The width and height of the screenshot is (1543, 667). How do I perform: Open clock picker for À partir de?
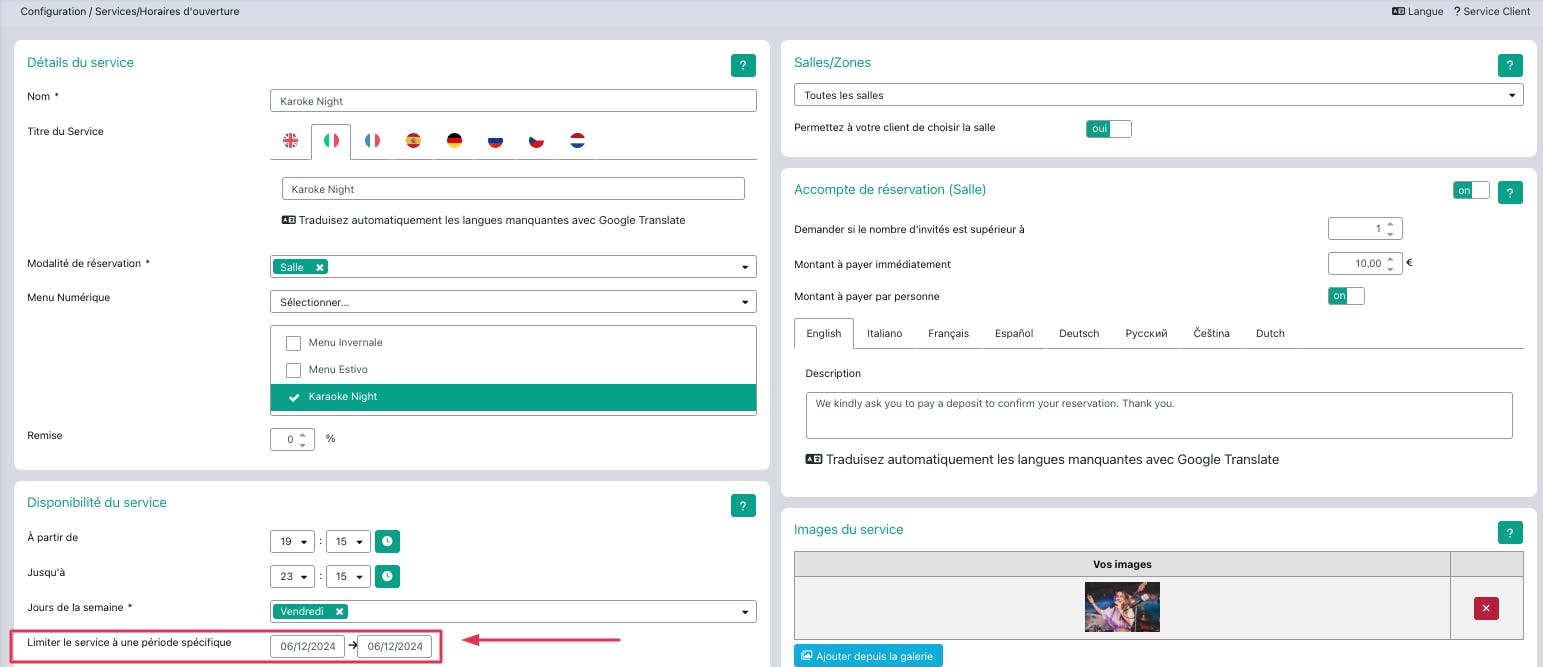[x=388, y=541]
